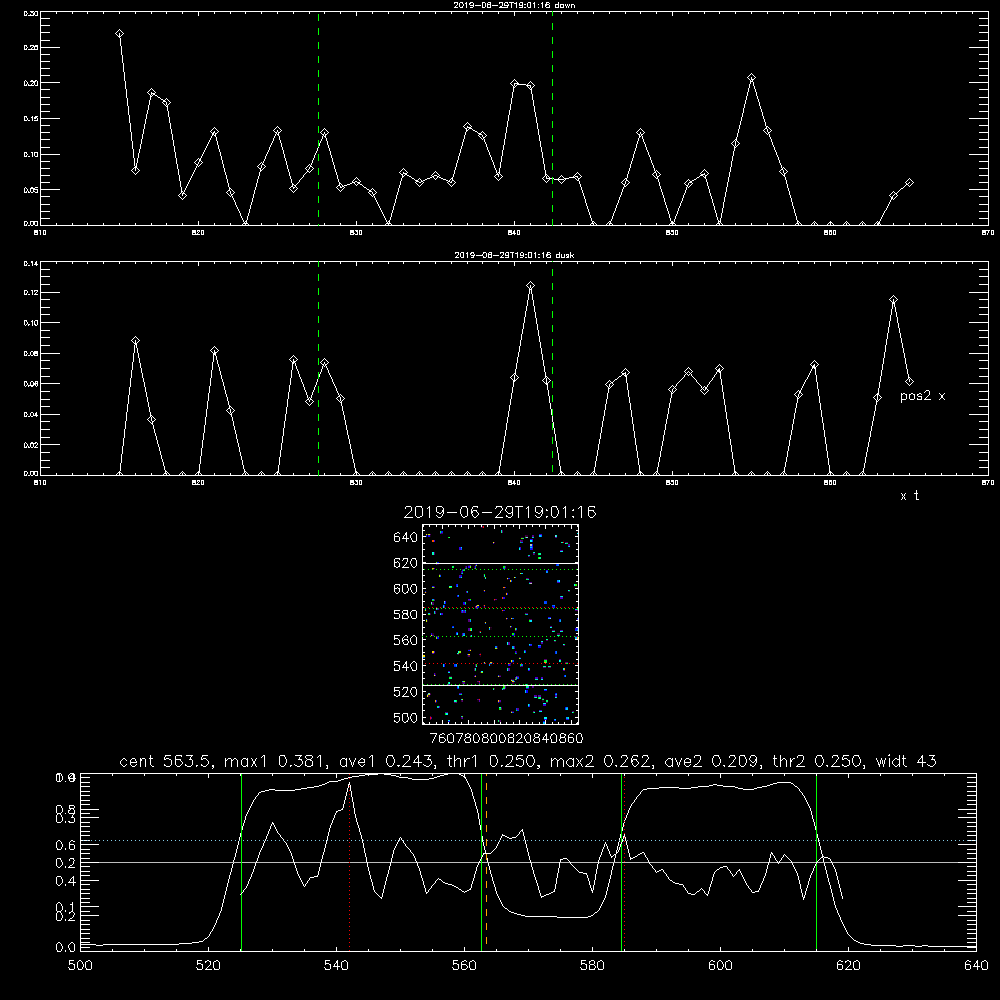Click the "x t" label below dusk plot

(909, 496)
